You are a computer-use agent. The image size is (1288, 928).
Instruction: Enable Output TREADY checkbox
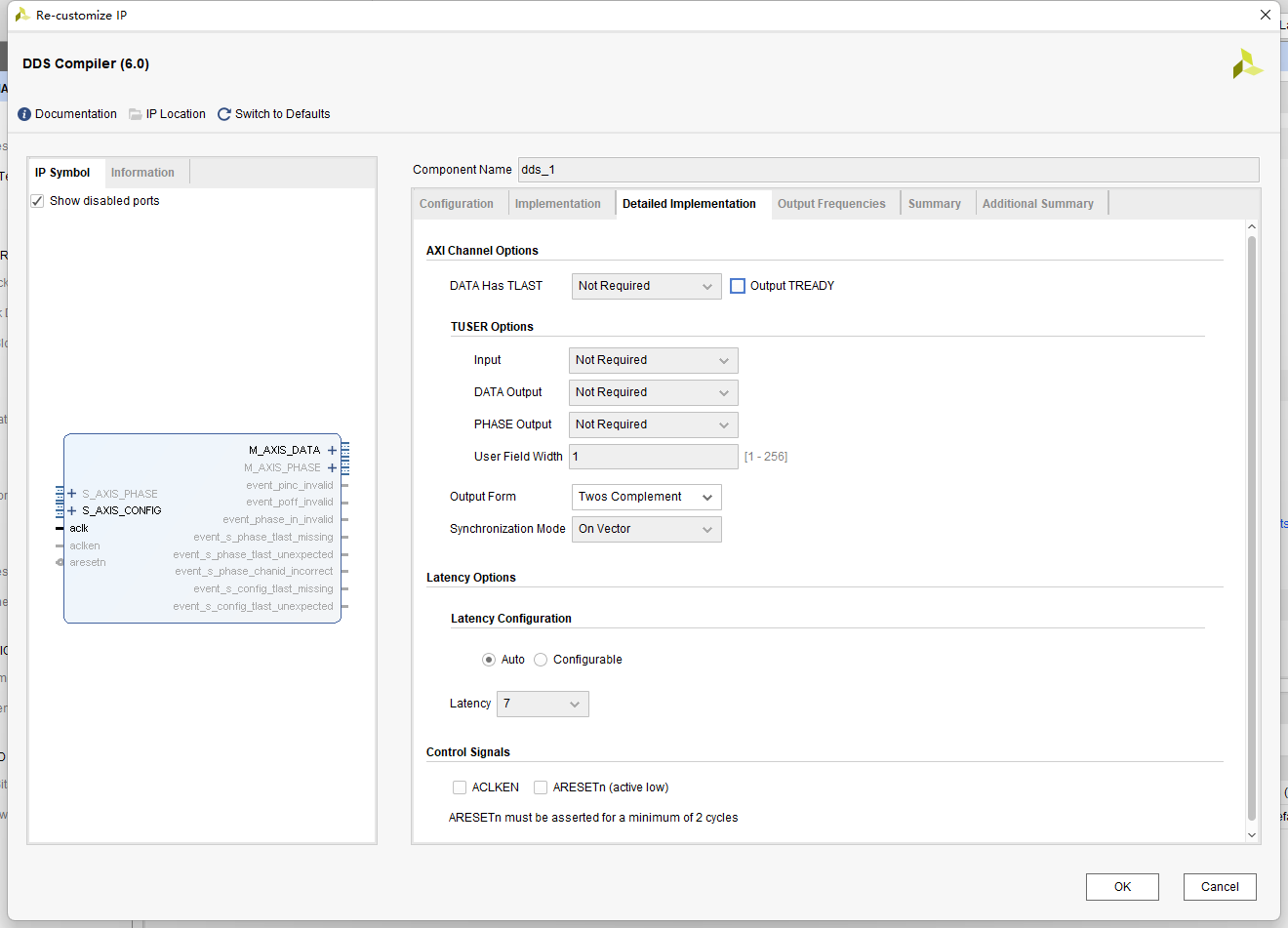738,286
